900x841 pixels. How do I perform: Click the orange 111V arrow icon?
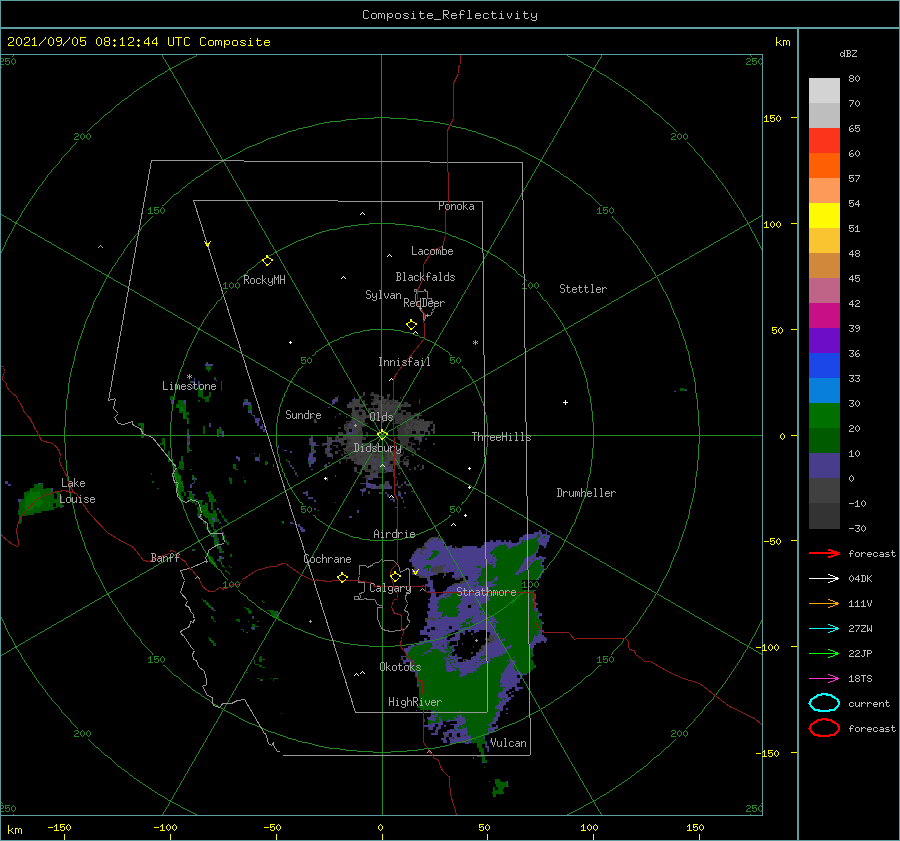point(824,603)
